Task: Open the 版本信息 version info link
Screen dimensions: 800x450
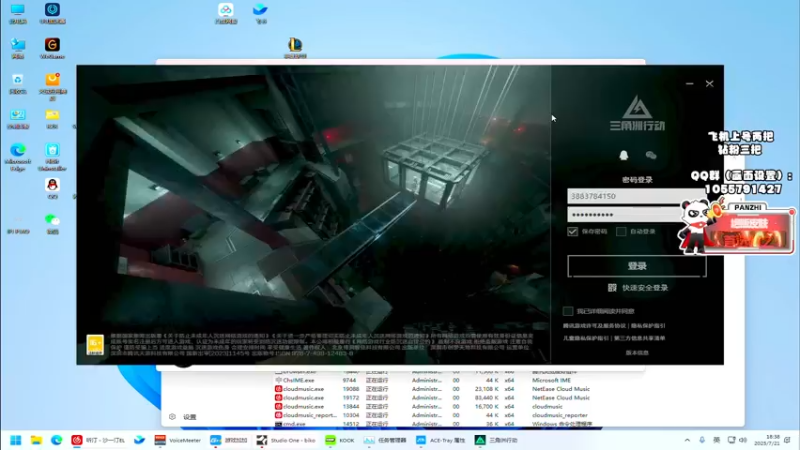Action: click(637, 353)
